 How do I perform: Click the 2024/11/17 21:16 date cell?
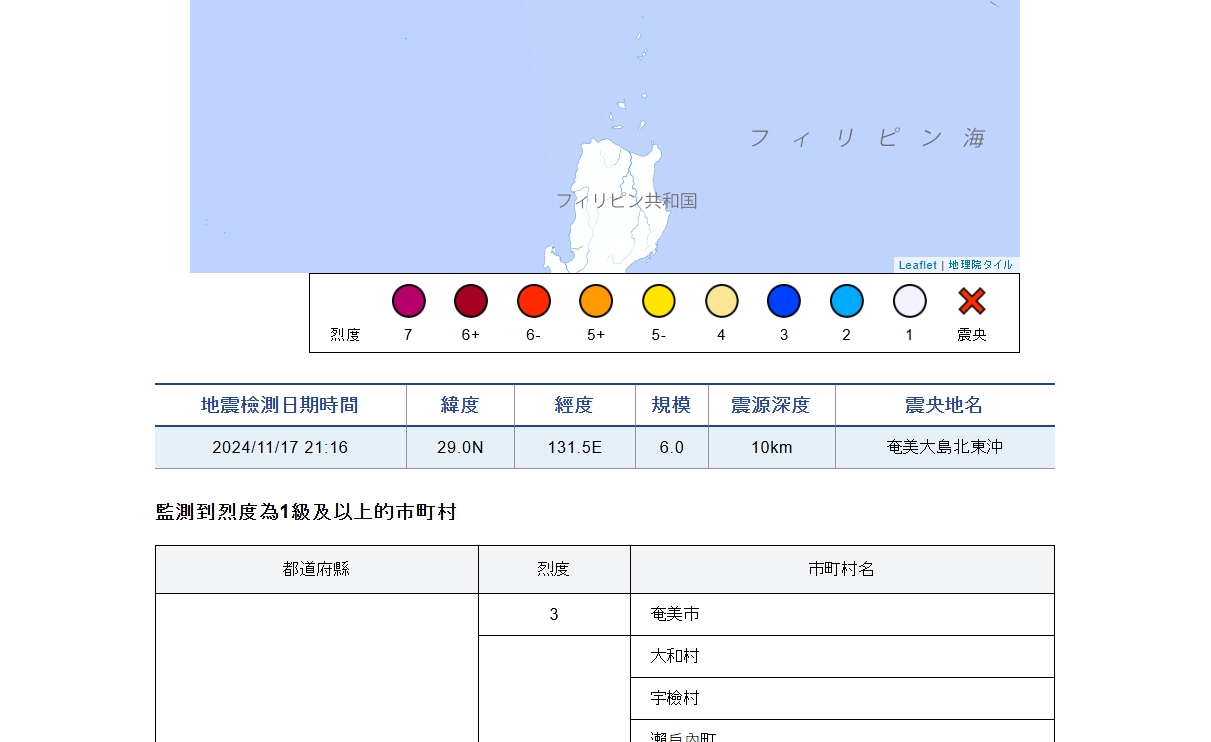(280, 447)
